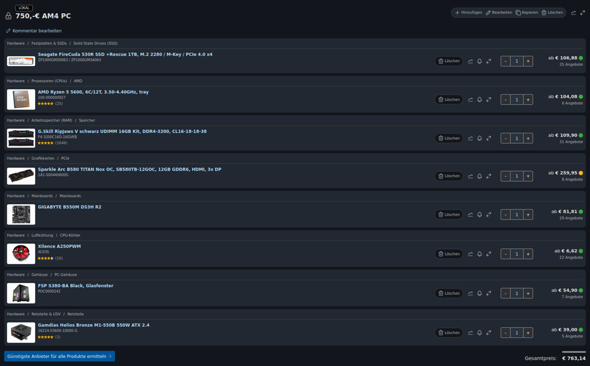Open the Seagate FireCuda 530R SSD product link
This screenshot has height=366, width=590.
point(125,54)
